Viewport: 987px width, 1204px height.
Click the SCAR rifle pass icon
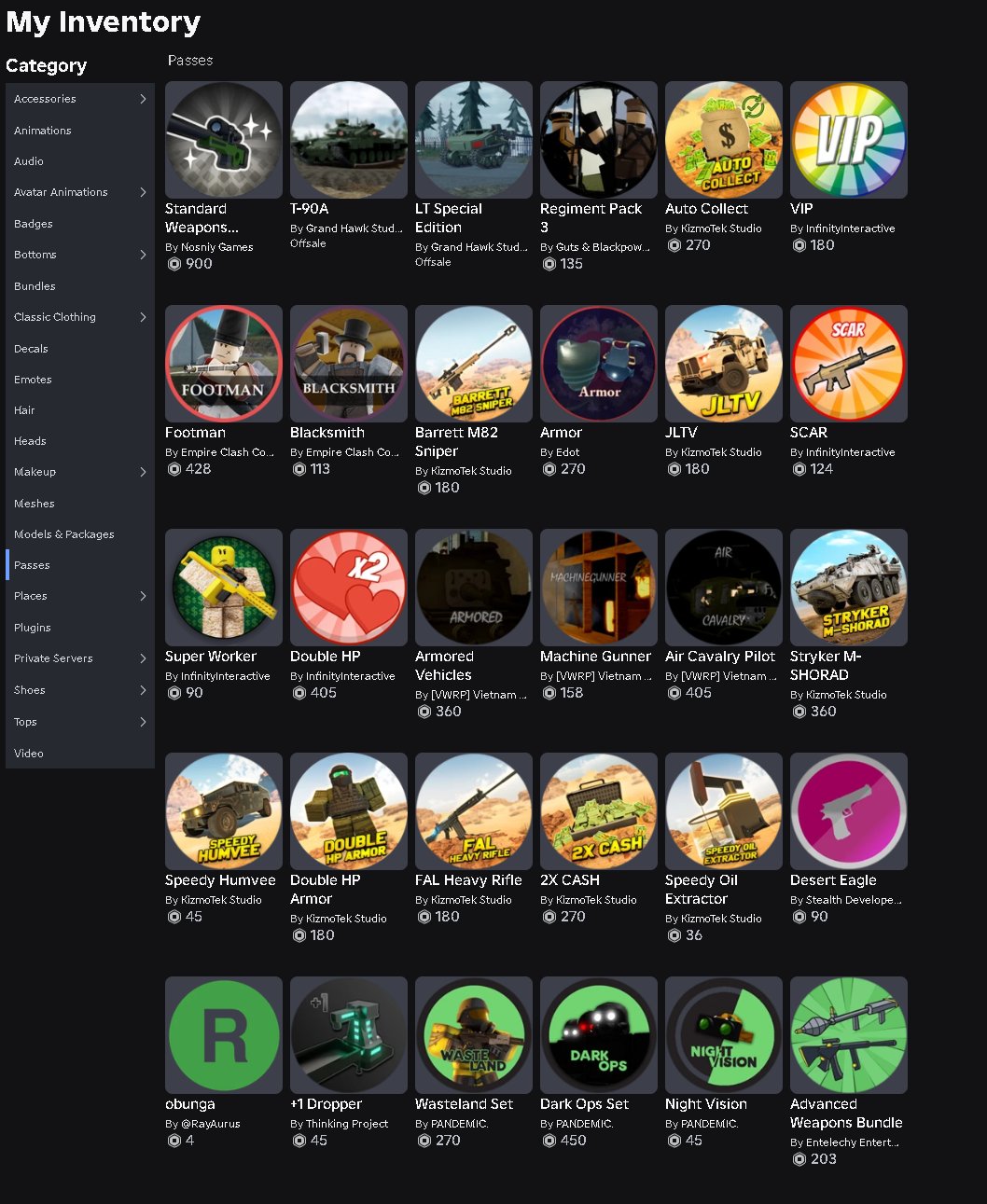(849, 364)
